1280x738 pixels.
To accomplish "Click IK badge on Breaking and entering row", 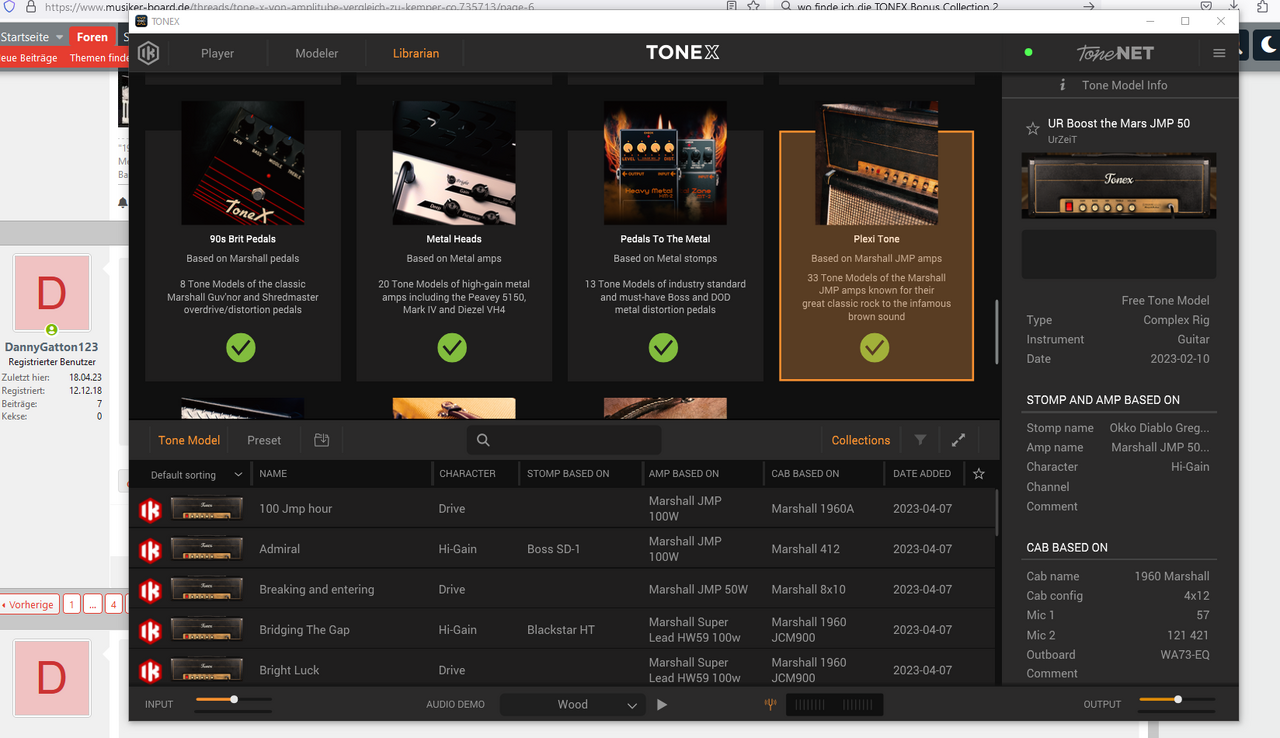I will point(150,590).
